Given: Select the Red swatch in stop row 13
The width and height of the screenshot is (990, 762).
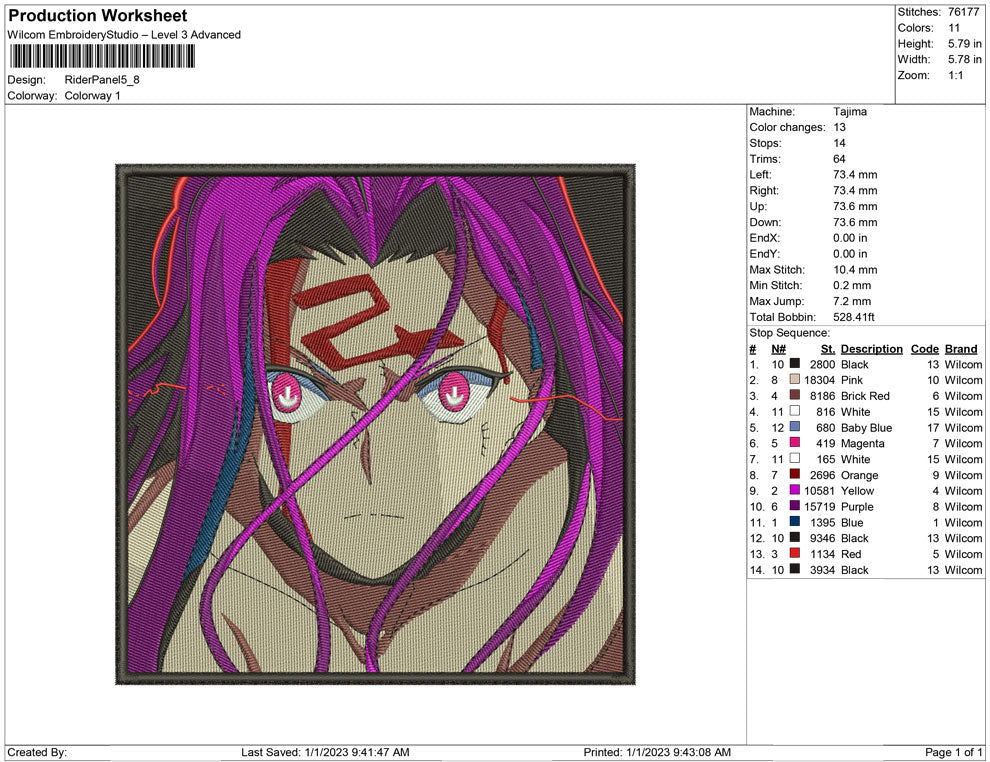Looking at the screenshot, I should [x=795, y=553].
